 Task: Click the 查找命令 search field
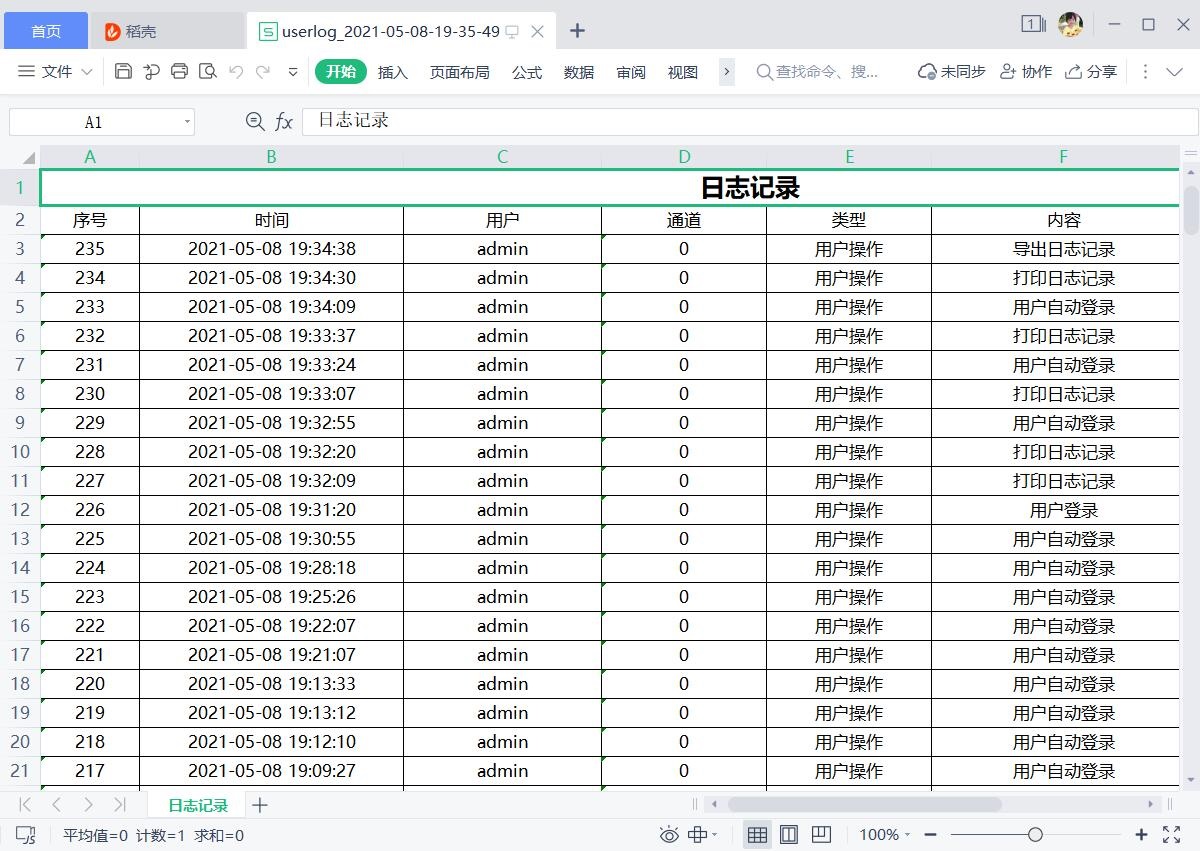click(x=825, y=71)
